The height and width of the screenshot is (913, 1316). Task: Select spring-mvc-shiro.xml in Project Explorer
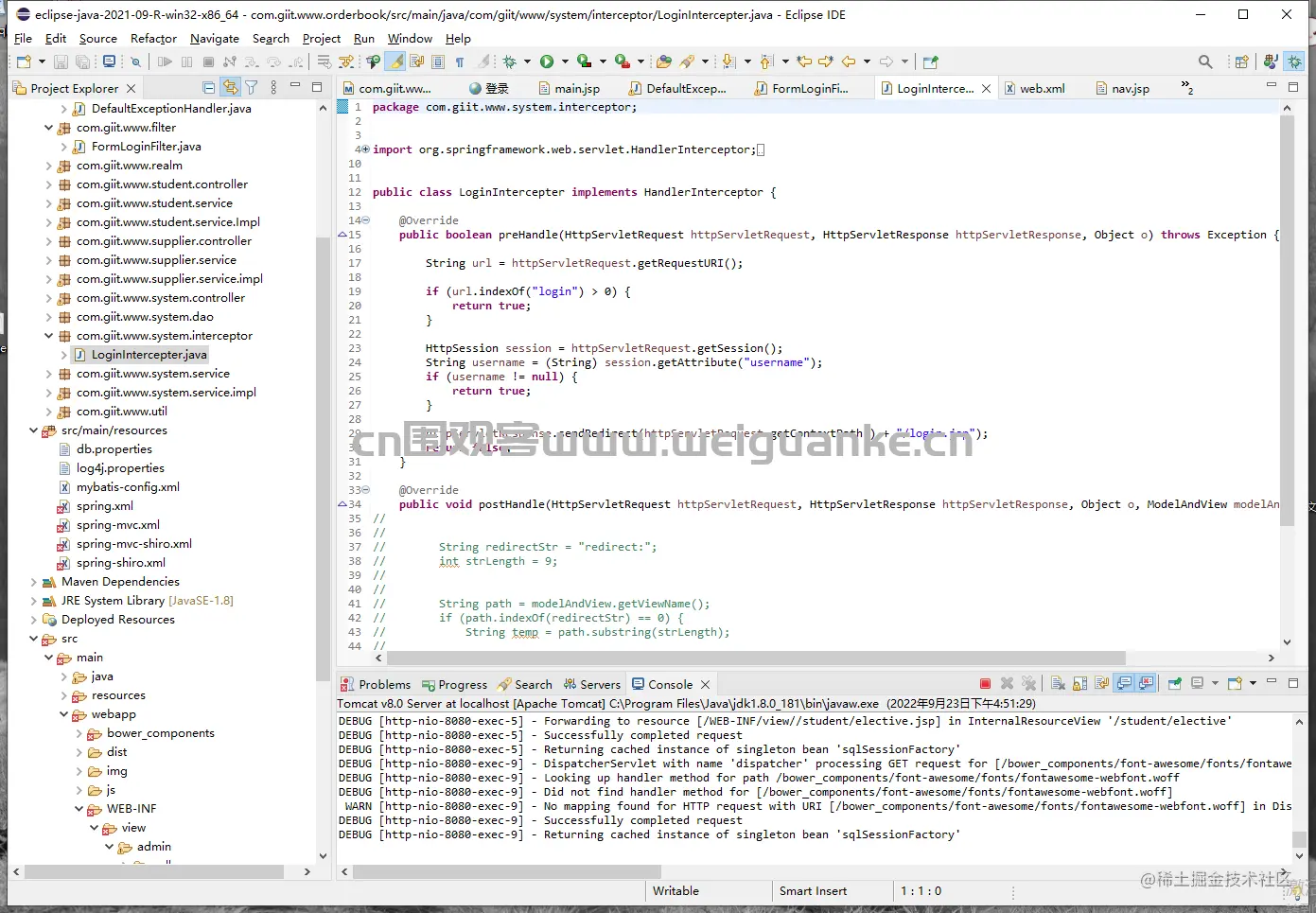point(133,544)
